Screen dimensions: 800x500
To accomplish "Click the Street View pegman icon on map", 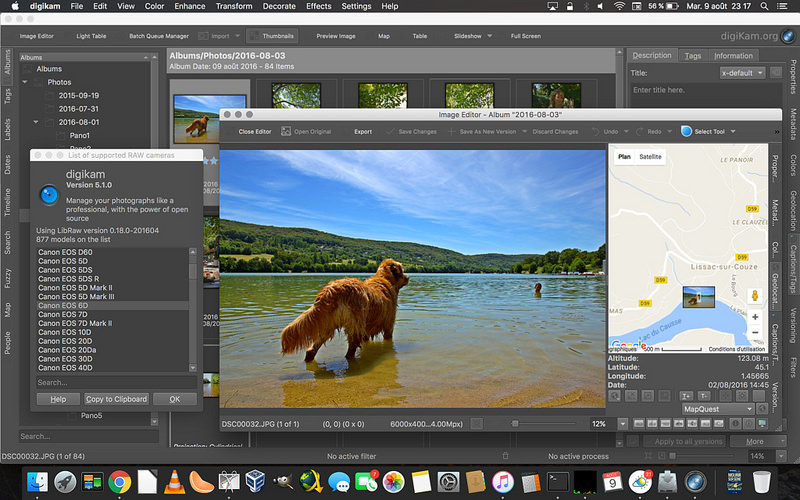I will [755, 296].
